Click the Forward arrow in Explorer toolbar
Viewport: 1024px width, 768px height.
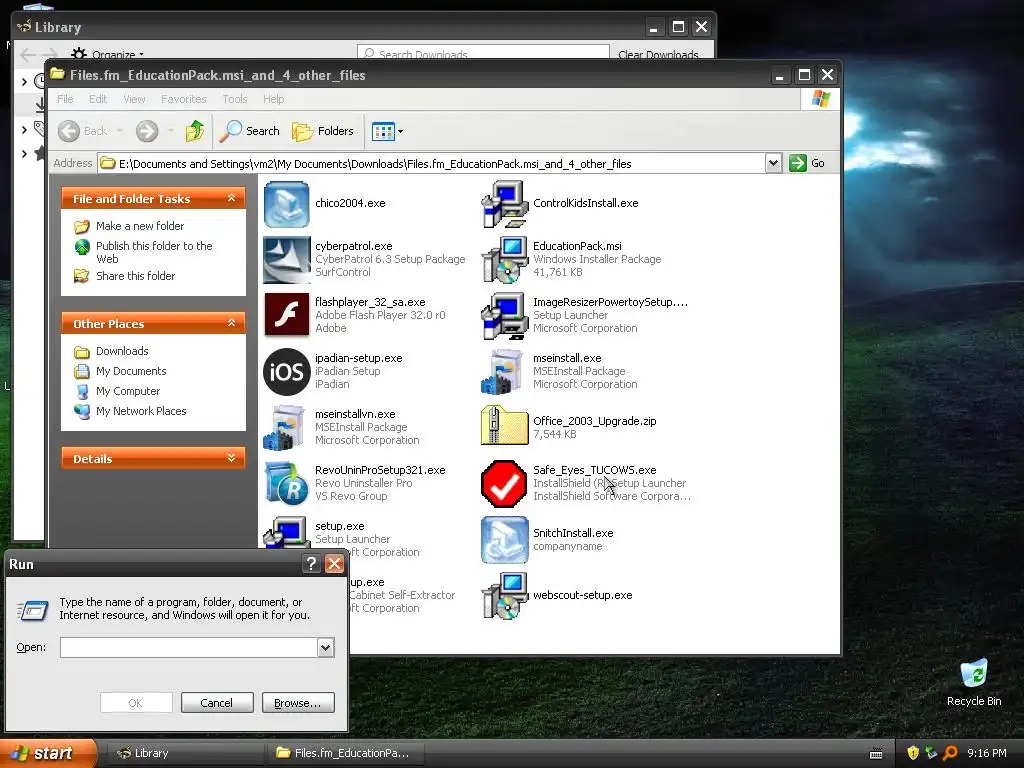coord(147,131)
